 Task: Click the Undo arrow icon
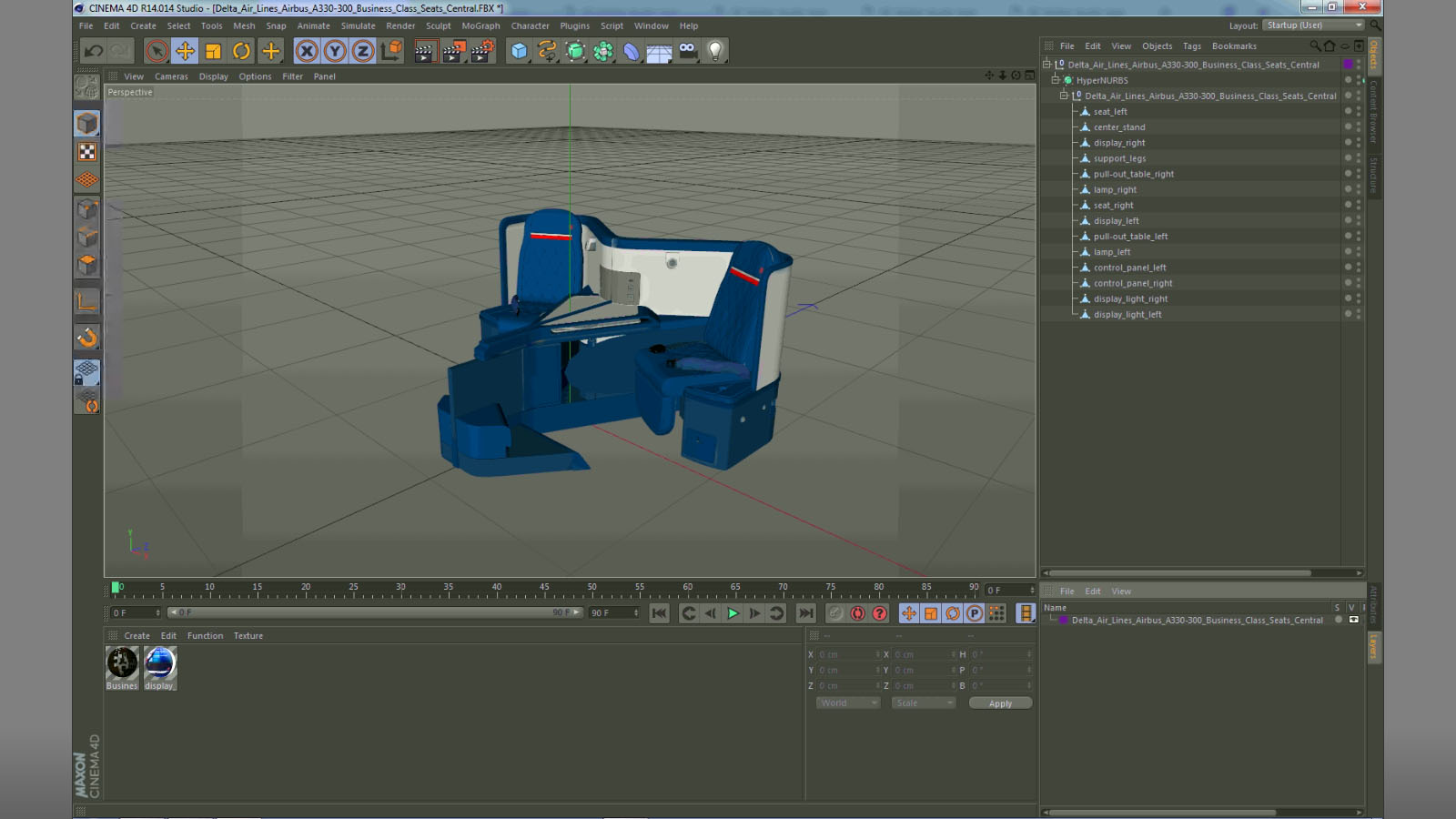pyautogui.click(x=93, y=51)
